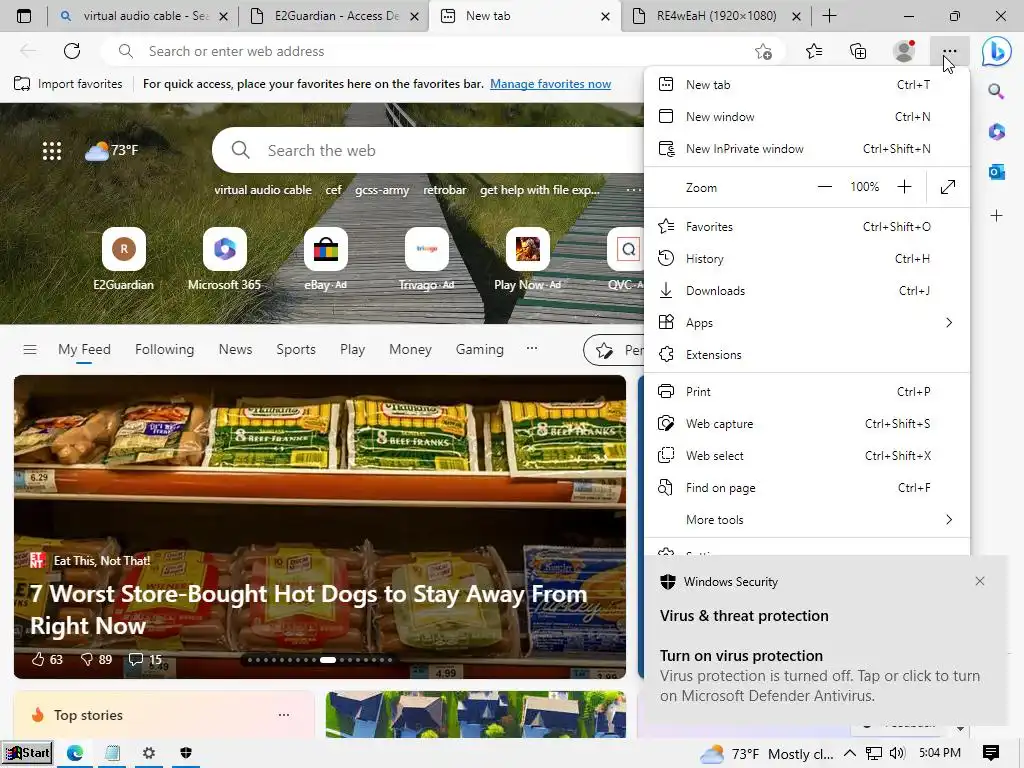Open Downloads menu entry
The height and width of the screenshot is (768, 1024).
pos(807,291)
